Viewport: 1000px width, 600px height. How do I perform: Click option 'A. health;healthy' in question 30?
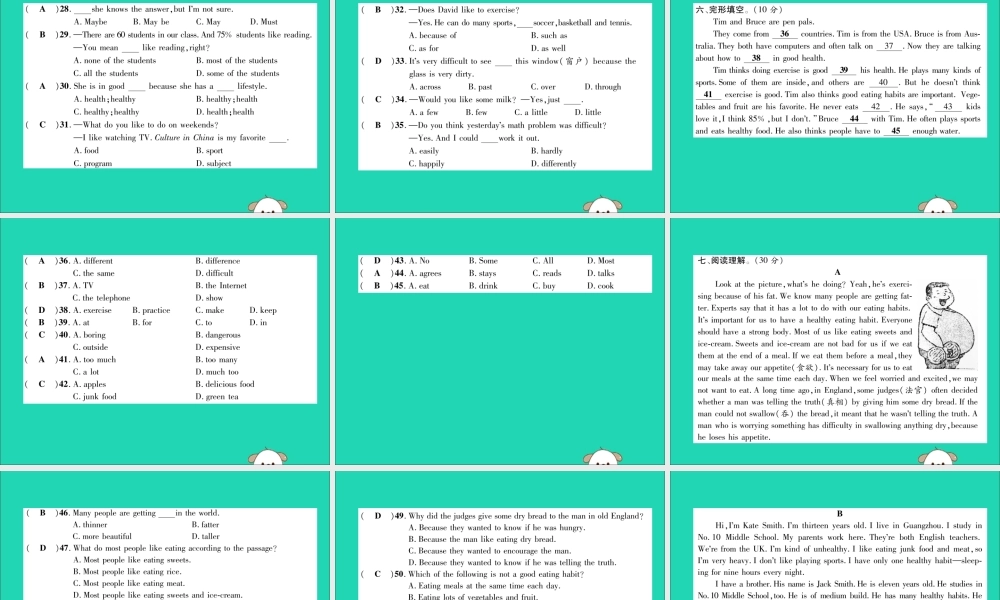point(105,99)
